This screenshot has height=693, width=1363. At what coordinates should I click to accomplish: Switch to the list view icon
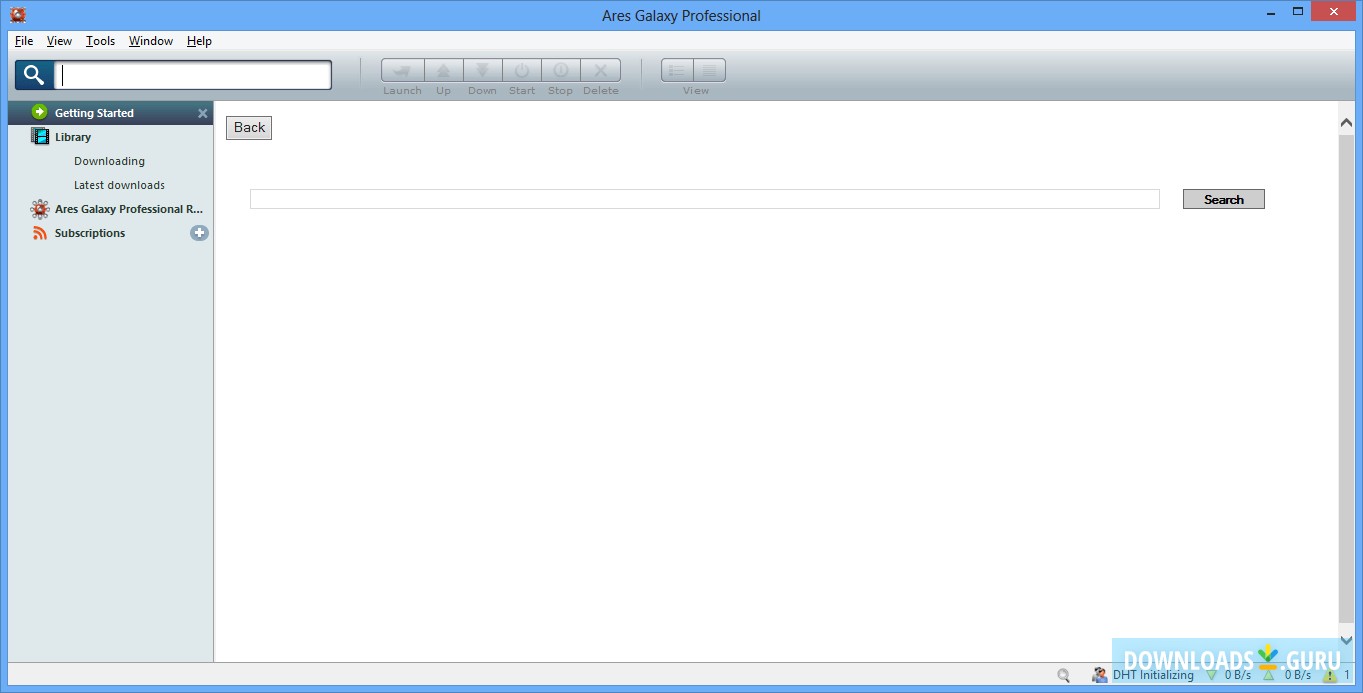click(677, 71)
